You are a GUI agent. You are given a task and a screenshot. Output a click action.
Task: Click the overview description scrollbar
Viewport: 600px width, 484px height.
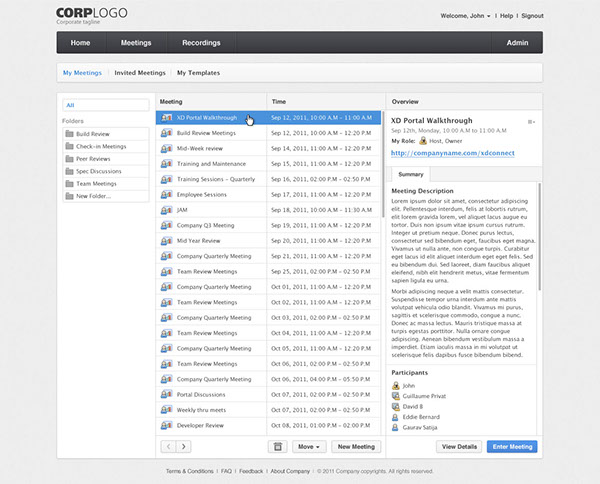pos(540,236)
